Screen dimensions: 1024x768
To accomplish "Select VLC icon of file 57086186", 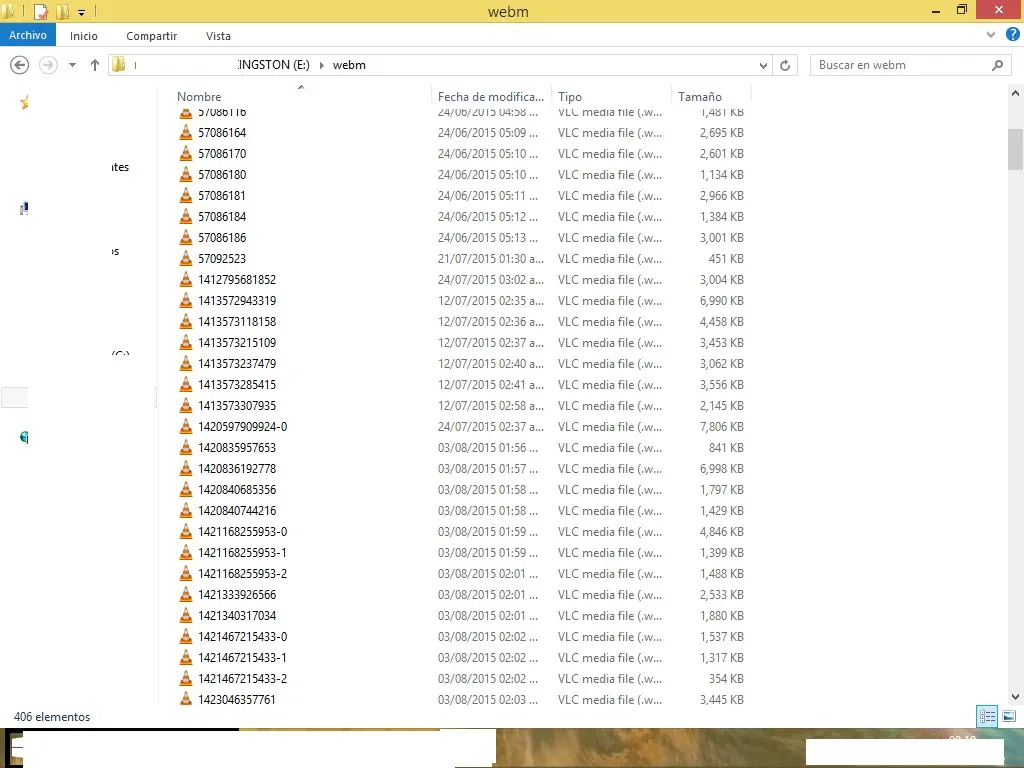I will click(186, 237).
